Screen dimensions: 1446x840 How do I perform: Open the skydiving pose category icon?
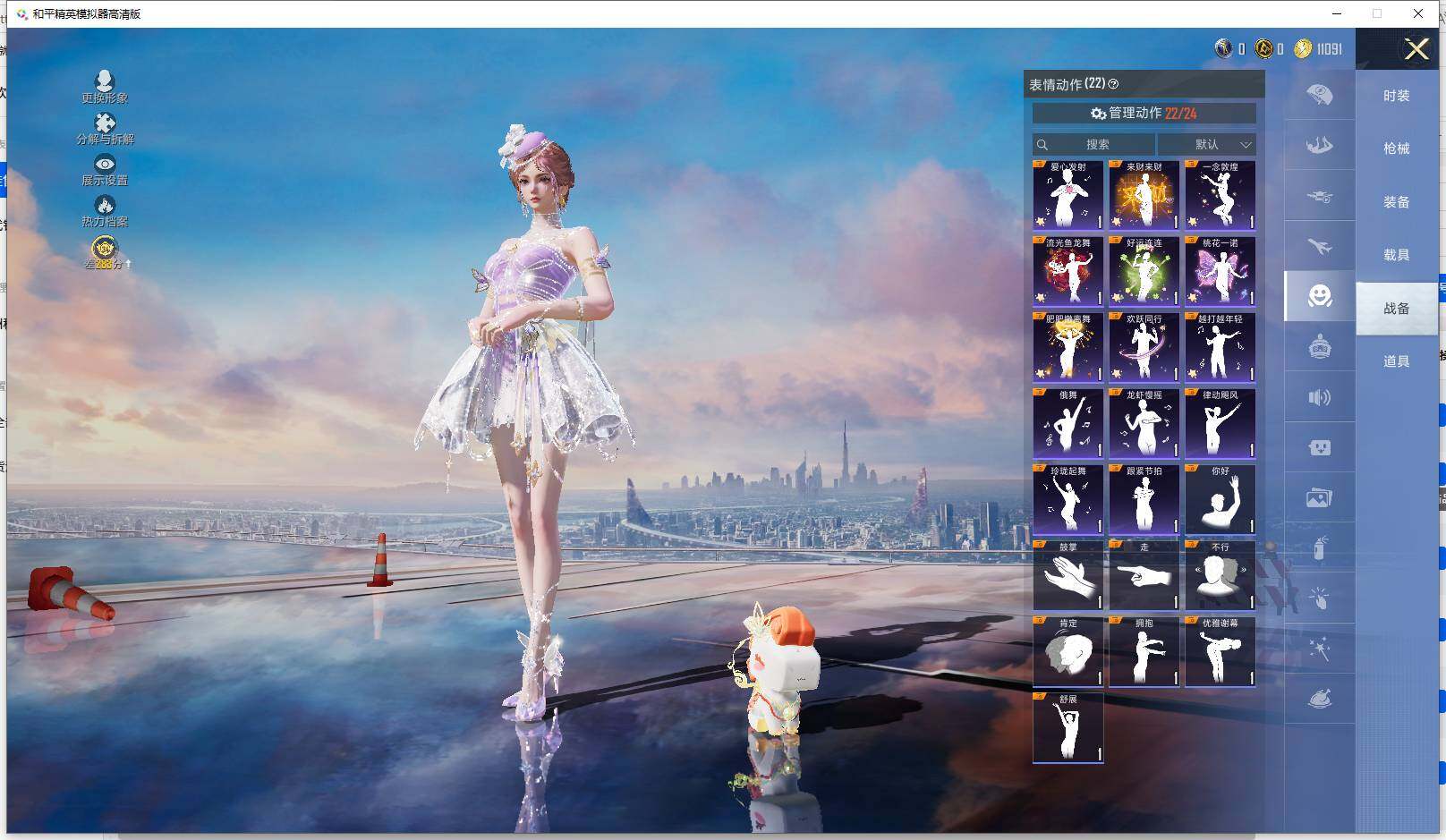(1319, 145)
